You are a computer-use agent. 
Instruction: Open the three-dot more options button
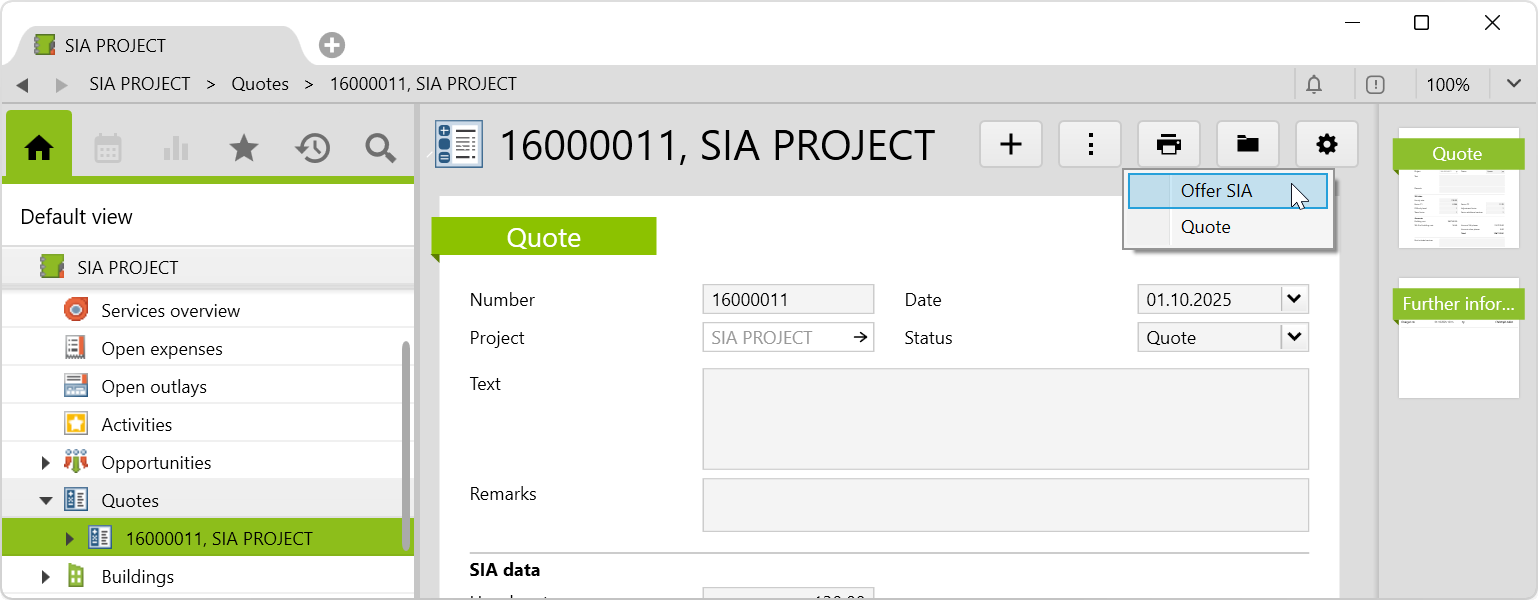tap(1090, 144)
